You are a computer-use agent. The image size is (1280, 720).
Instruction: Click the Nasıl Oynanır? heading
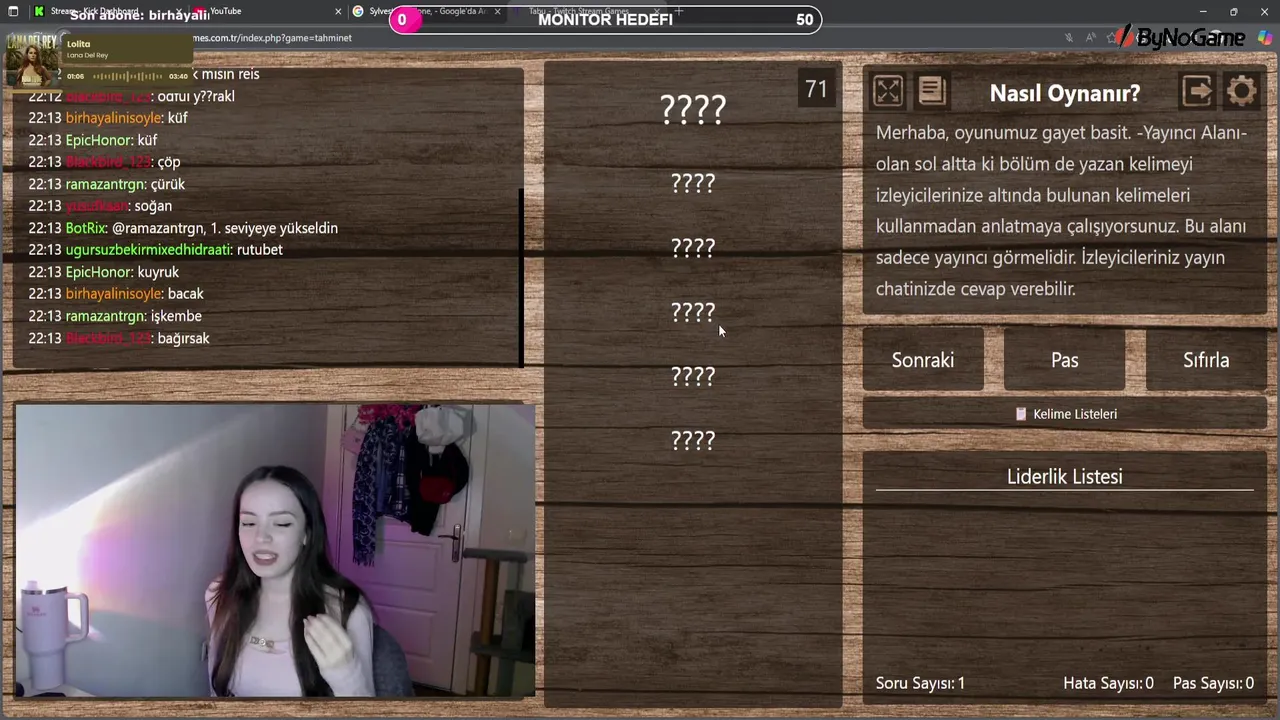pos(1065,93)
